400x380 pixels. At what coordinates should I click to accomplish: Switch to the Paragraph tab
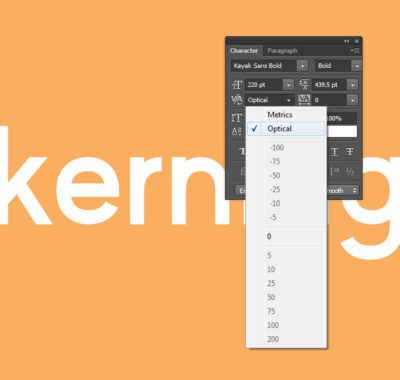click(x=282, y=51)
